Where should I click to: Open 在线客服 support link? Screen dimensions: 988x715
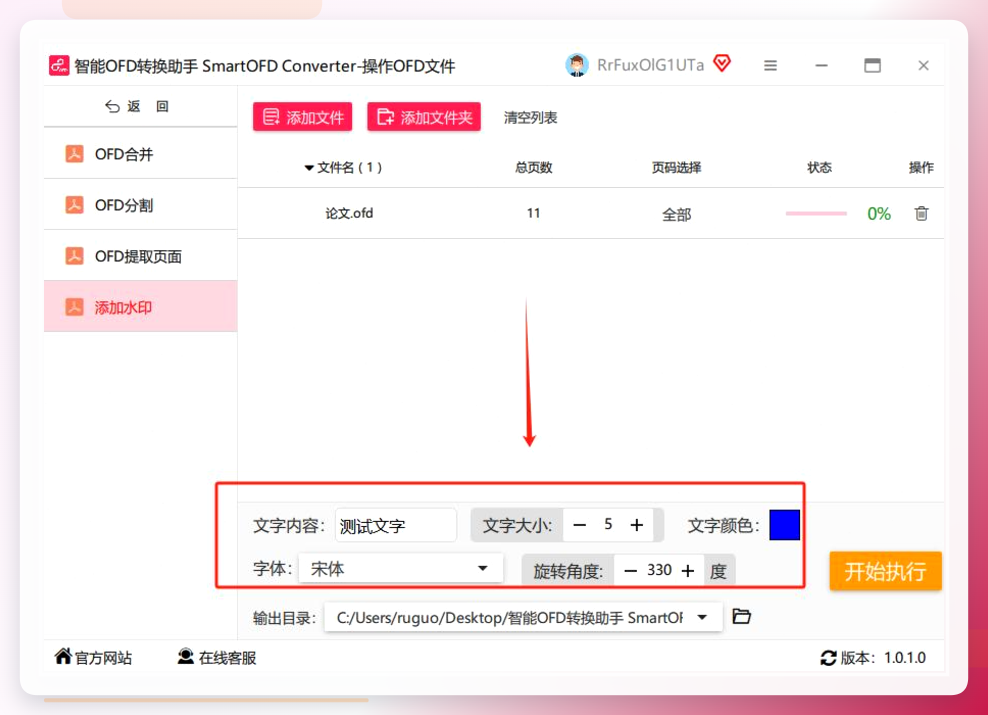[217, 658]
